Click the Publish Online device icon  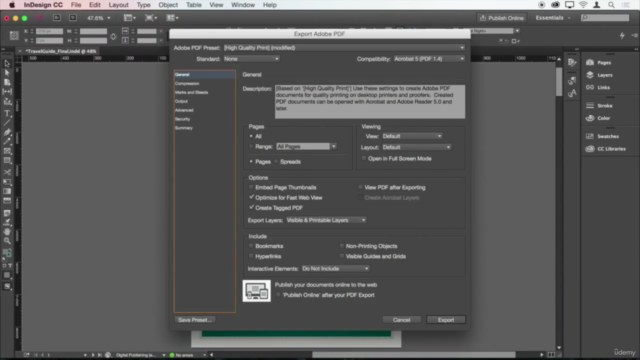click(256, 291)
